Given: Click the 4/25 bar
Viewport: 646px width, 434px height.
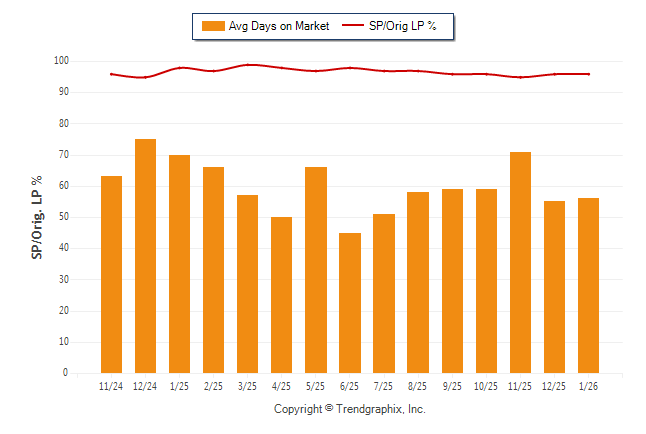Looking at the screenshot, I should (x=281, y=295).
